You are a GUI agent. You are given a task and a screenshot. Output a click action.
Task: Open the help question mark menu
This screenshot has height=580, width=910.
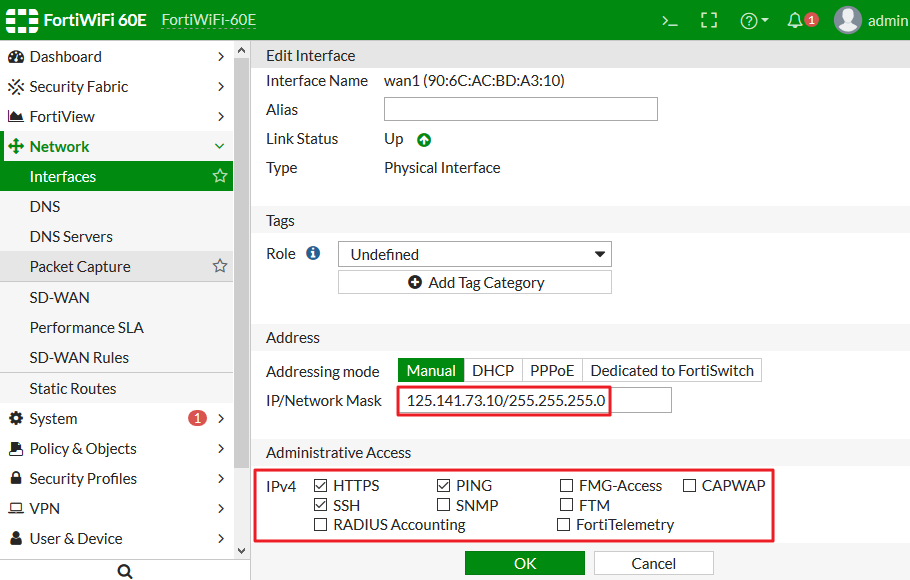click(754, 21)
